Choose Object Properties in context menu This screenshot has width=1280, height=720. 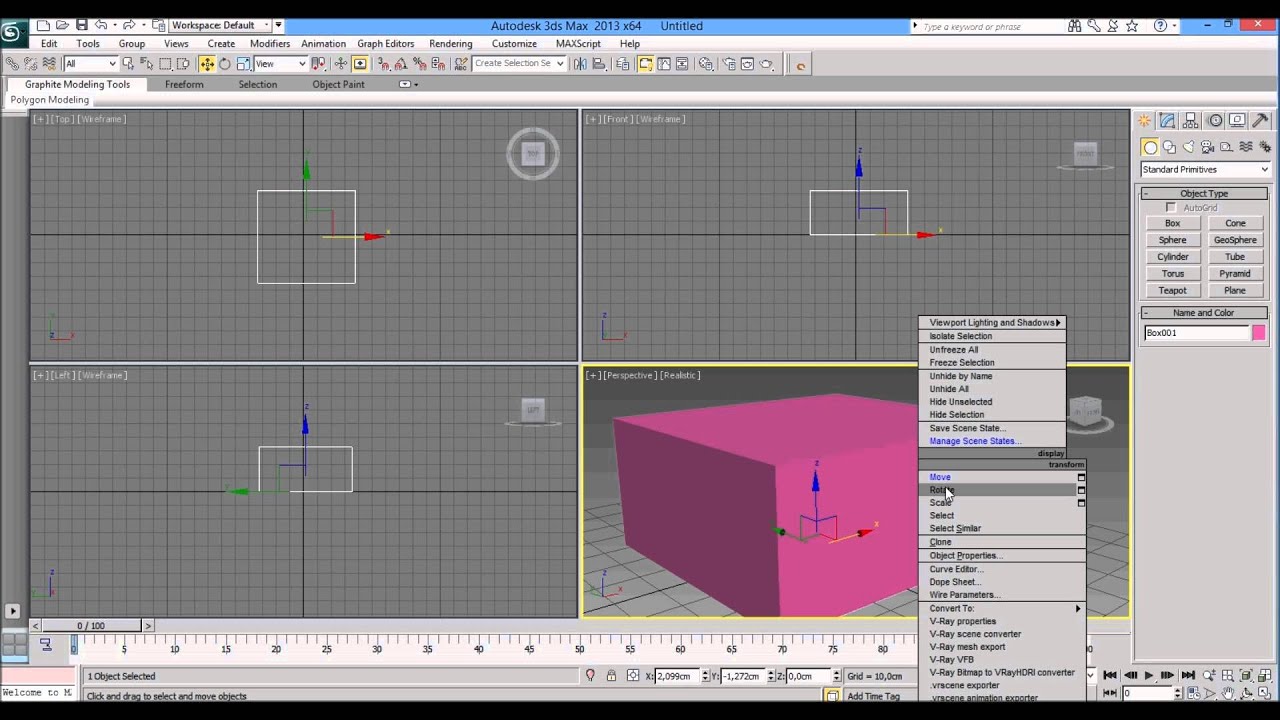click(x=965, y=555)
